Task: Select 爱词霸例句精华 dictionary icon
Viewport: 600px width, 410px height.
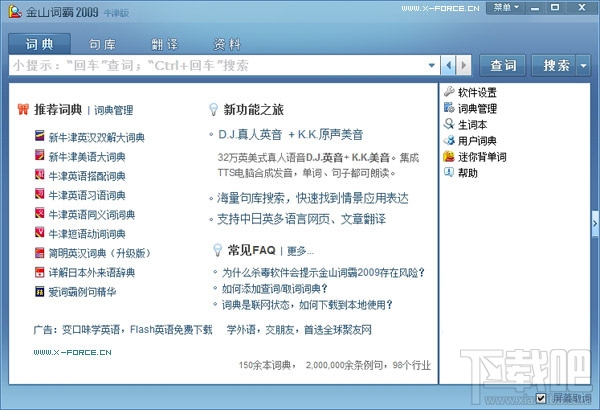Action: coord(39,291)
